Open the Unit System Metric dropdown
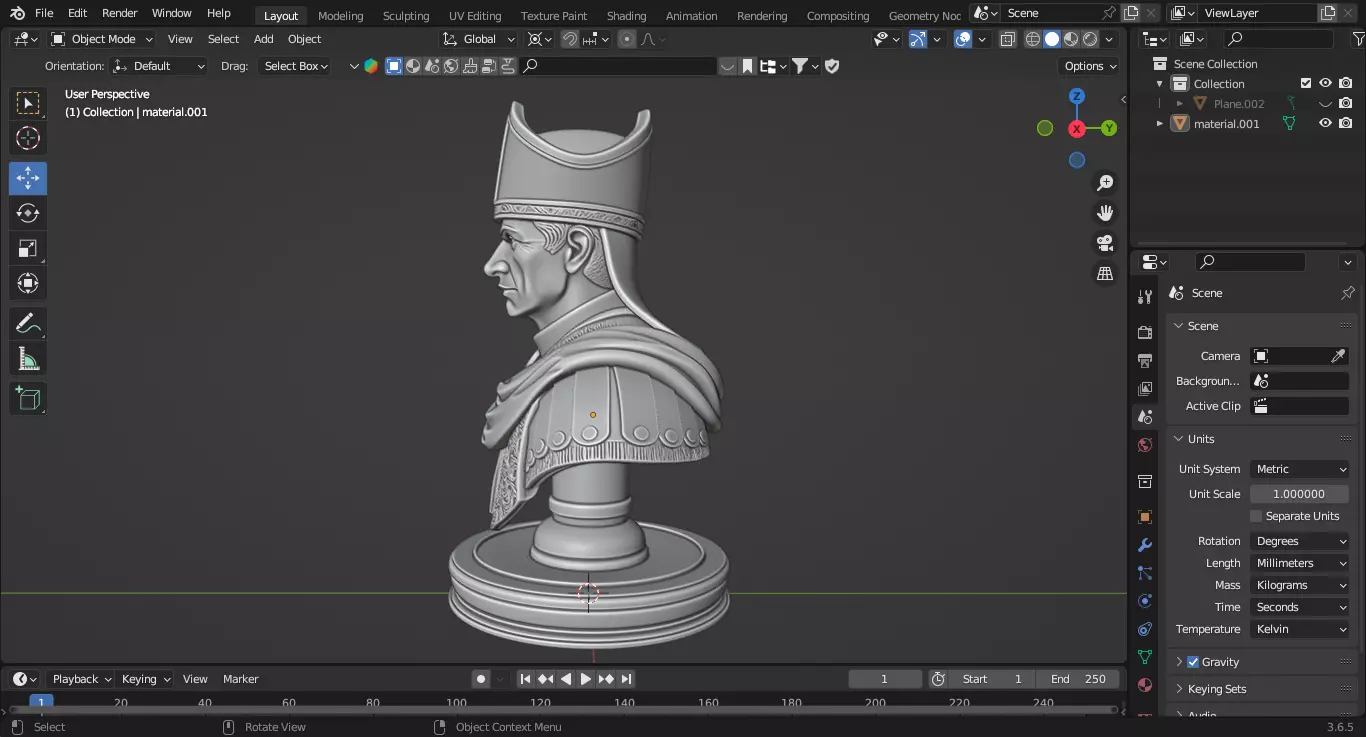Image resolution: width=1366 pixels, height=737 pixels. 1299,469
